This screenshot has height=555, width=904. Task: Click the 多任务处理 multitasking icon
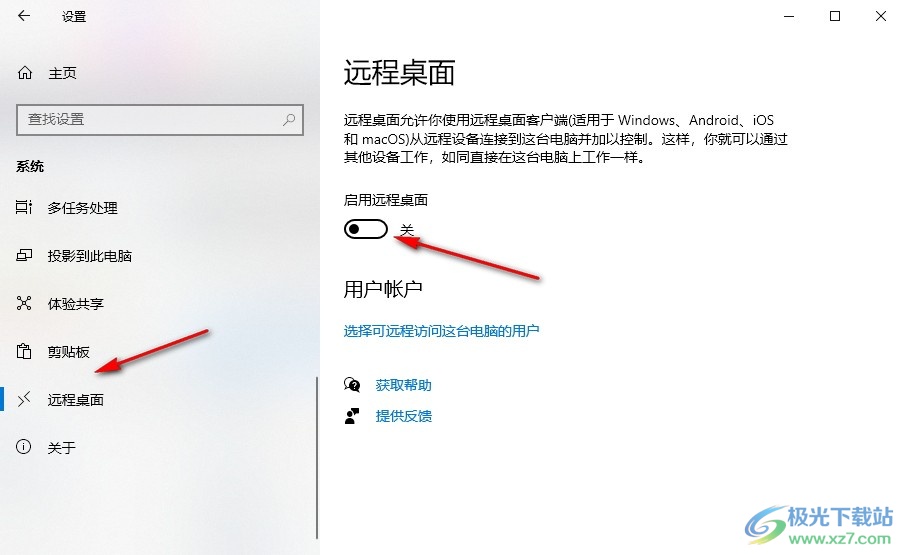24,207
